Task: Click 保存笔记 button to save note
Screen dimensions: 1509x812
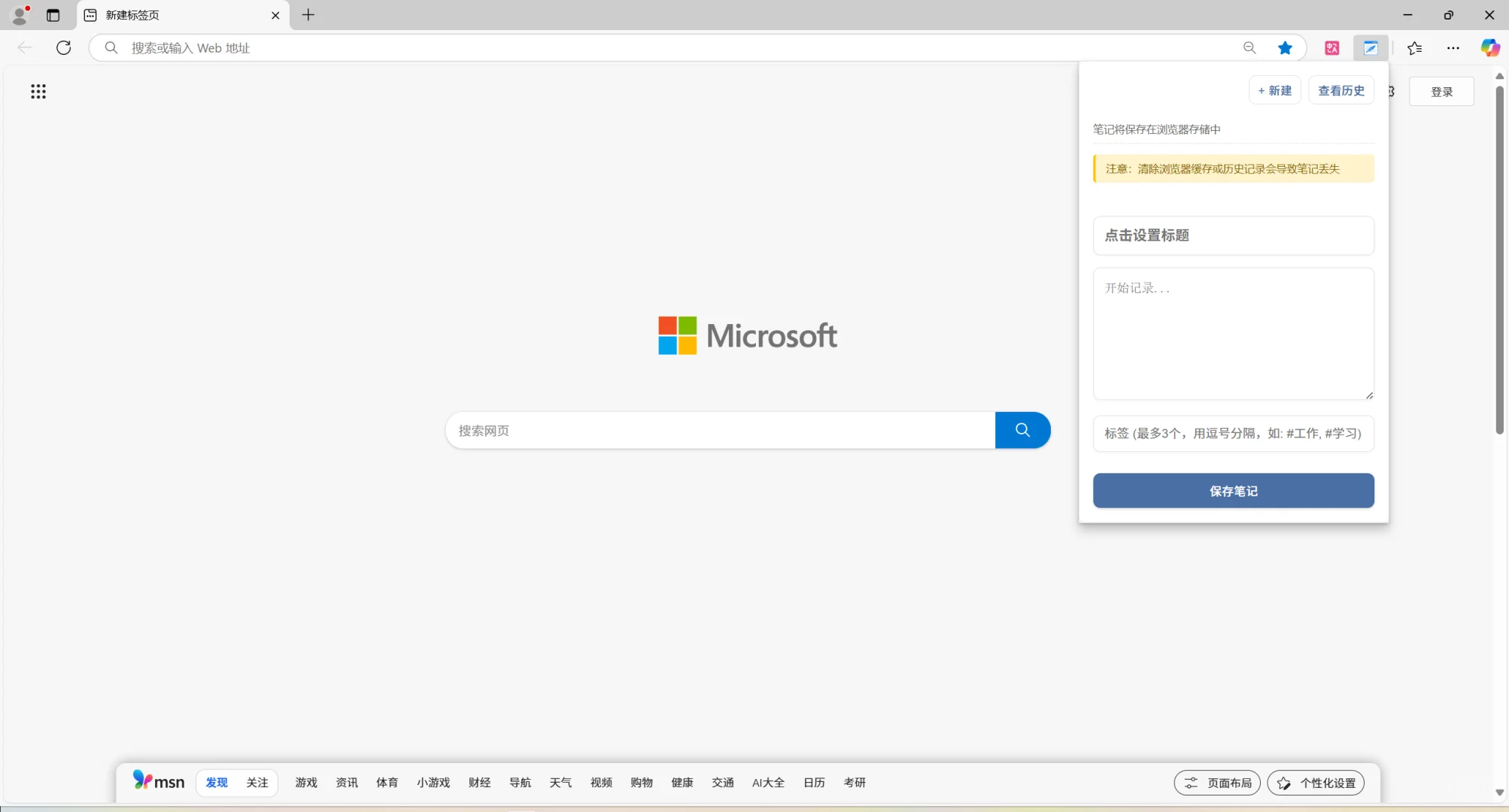Action: click(1233, 491)
